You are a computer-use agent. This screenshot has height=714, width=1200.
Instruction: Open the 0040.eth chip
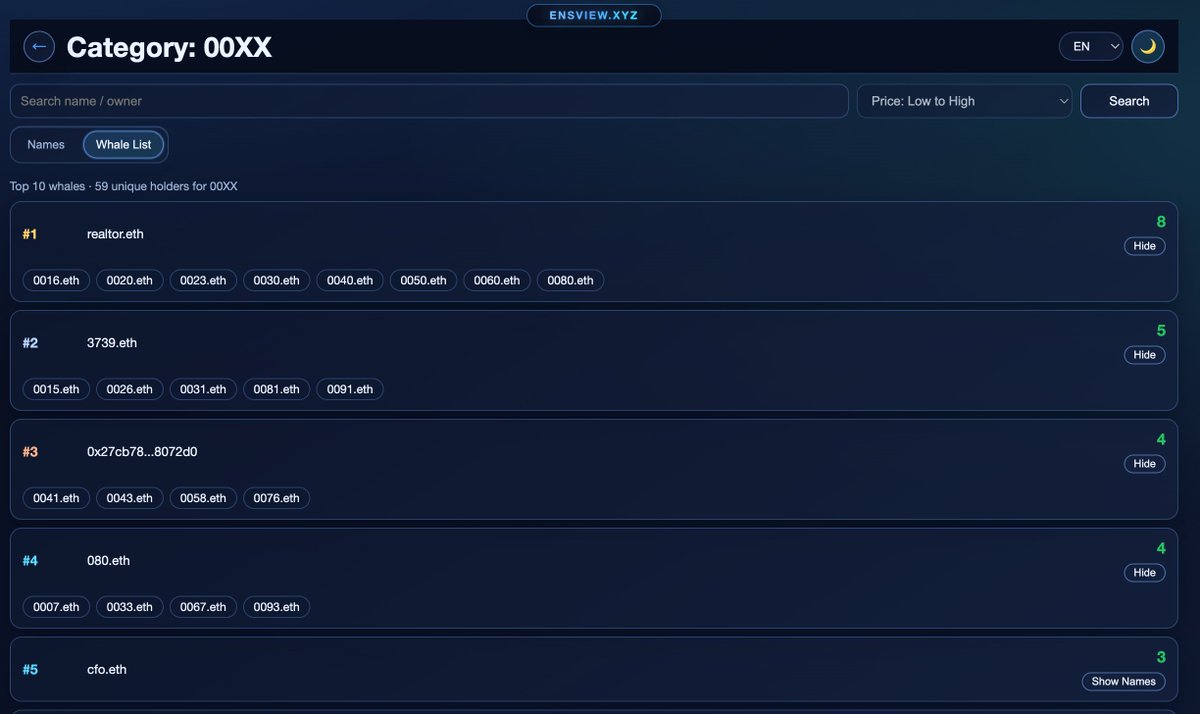pyautogui.click(x=350, y=281)
